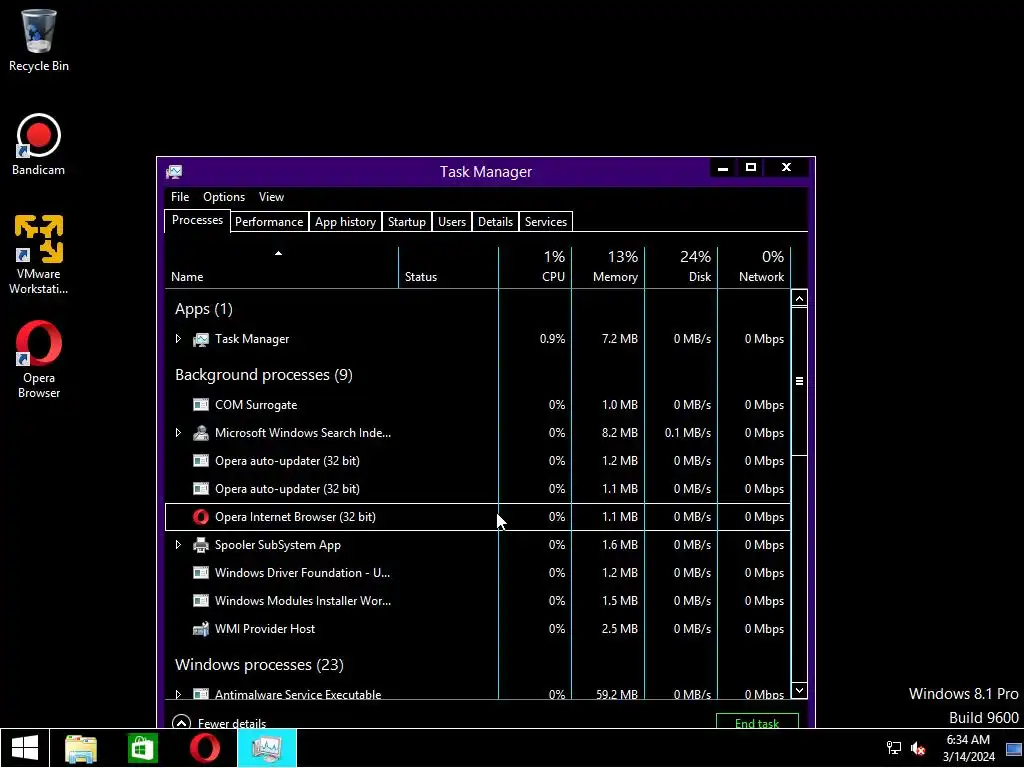Viewport: 1024px width, 768px height.
Task: Select the Task Manager process icon
Action: pyautogui.click(x=200, y=339)
